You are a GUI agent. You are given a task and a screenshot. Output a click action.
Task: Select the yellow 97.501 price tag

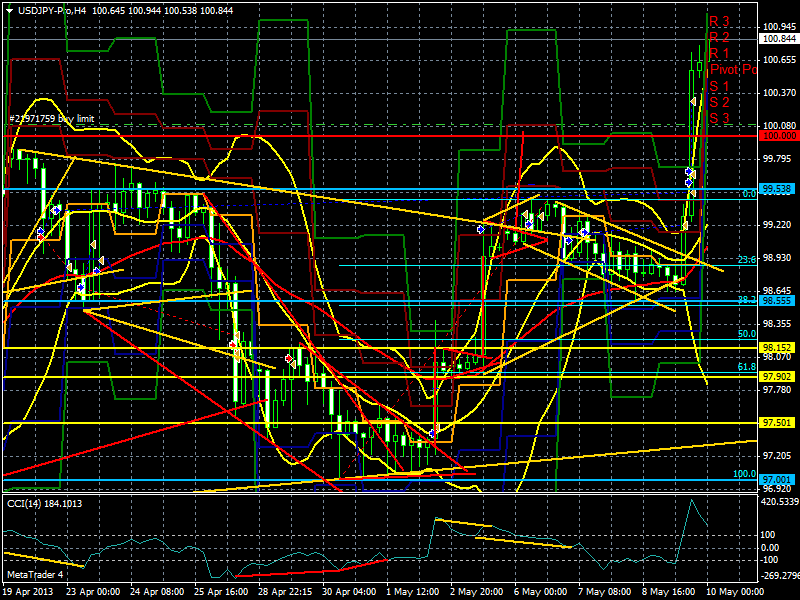(x=778, y=422)
